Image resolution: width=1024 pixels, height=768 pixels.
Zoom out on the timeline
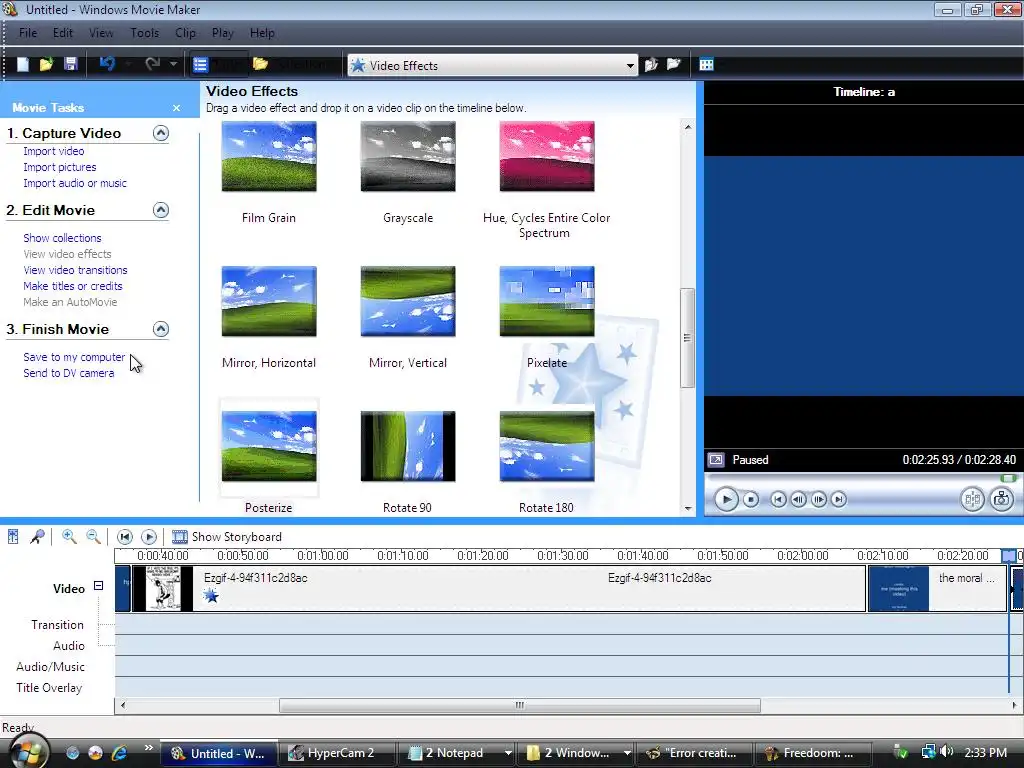[93, 537]
